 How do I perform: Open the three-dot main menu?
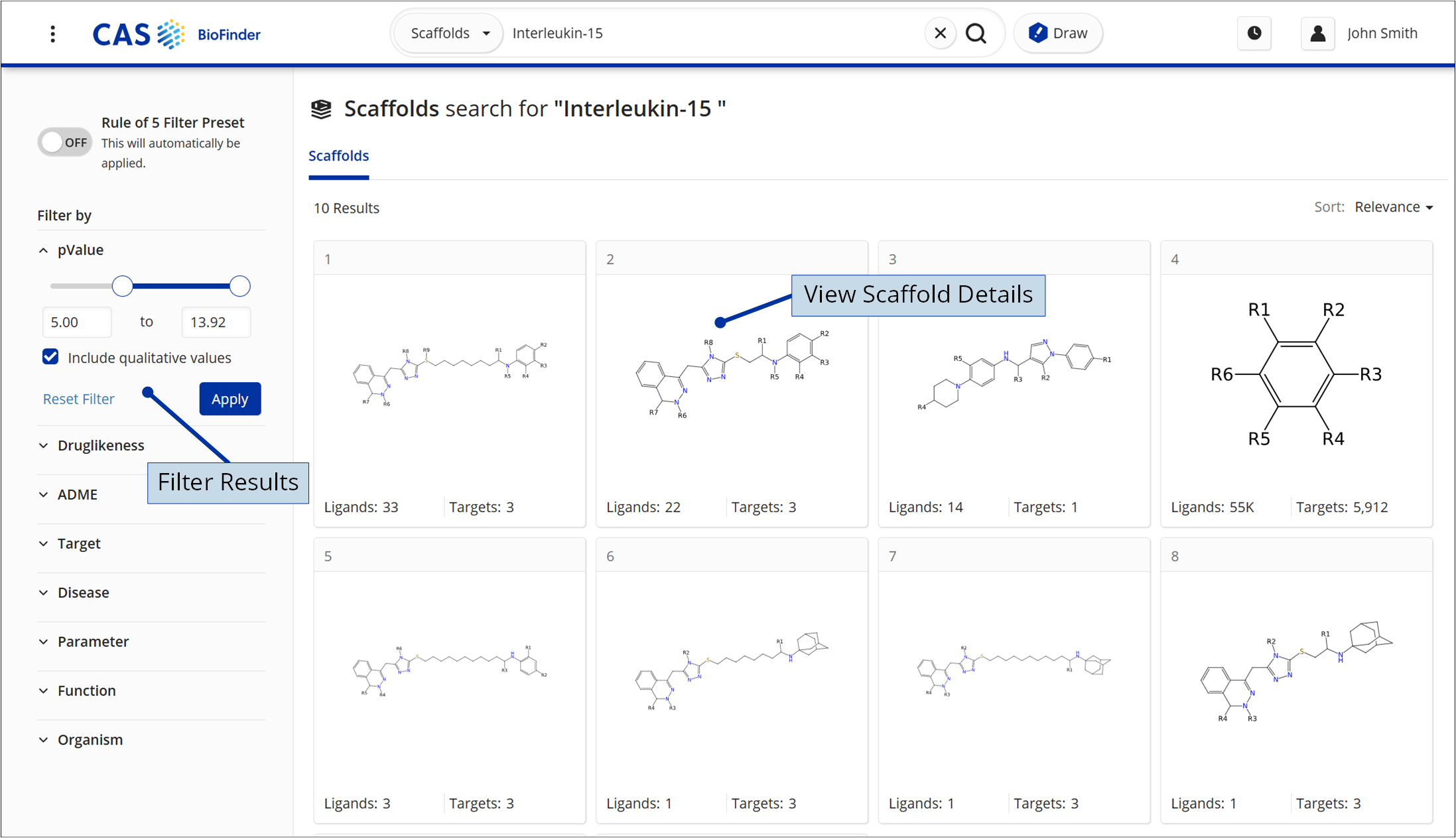pos(53,34)
